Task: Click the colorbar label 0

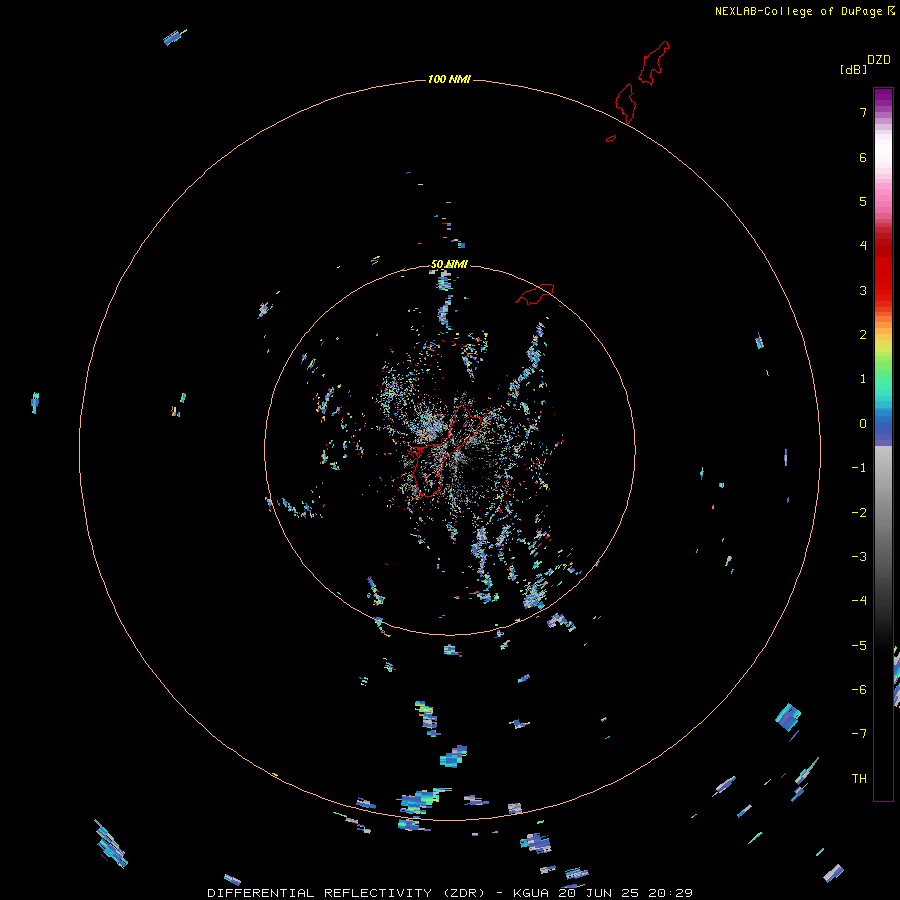Action: click(863, 424)
